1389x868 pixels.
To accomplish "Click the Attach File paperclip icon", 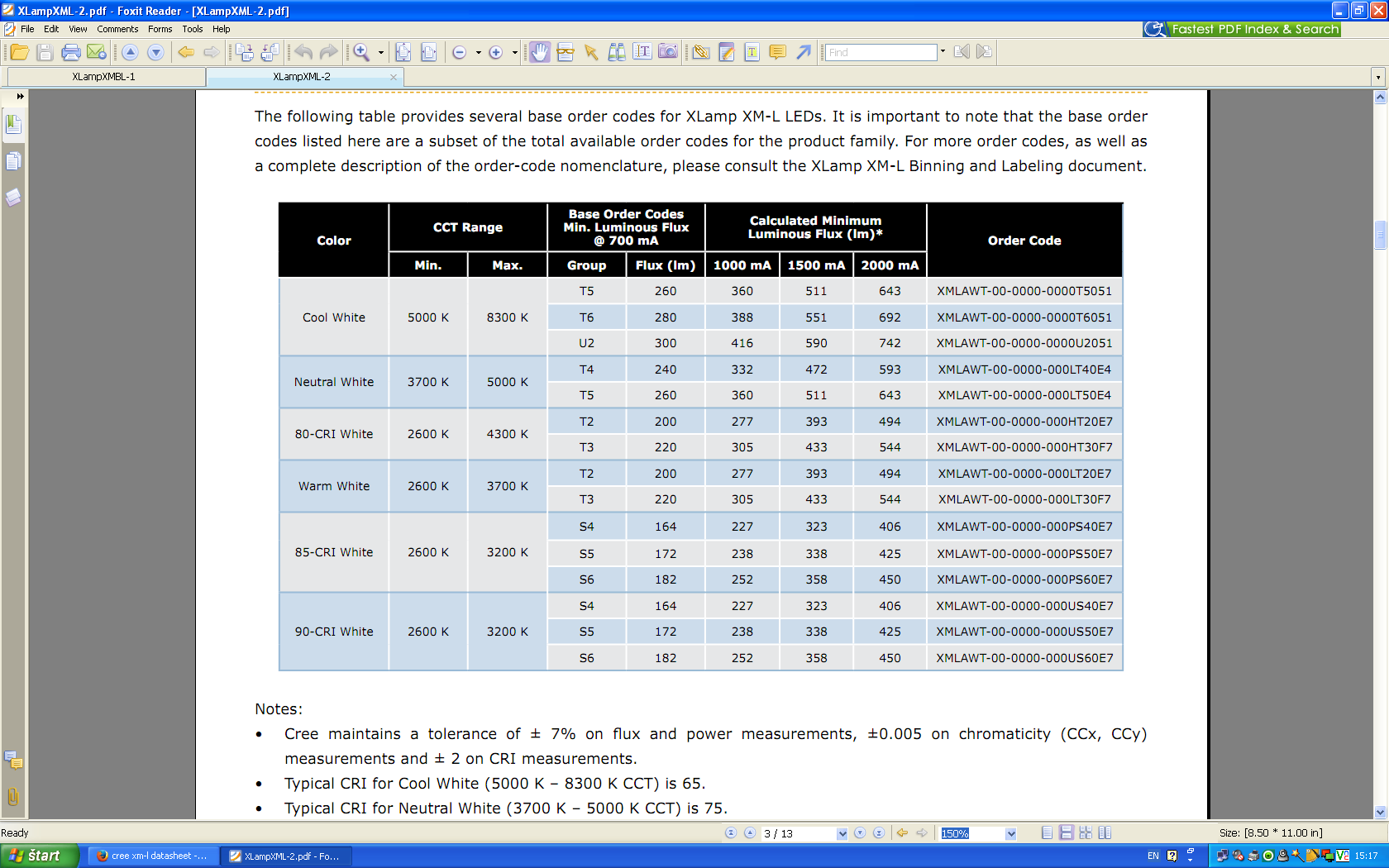I will click(701, 52).
